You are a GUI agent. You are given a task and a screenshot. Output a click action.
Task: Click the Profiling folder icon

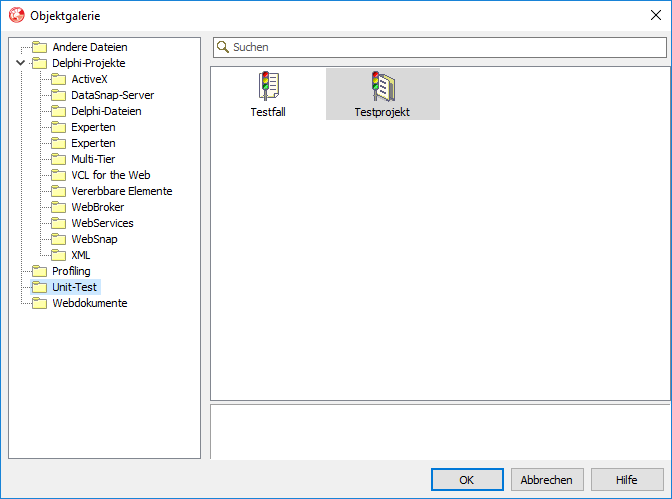(39, 271)
